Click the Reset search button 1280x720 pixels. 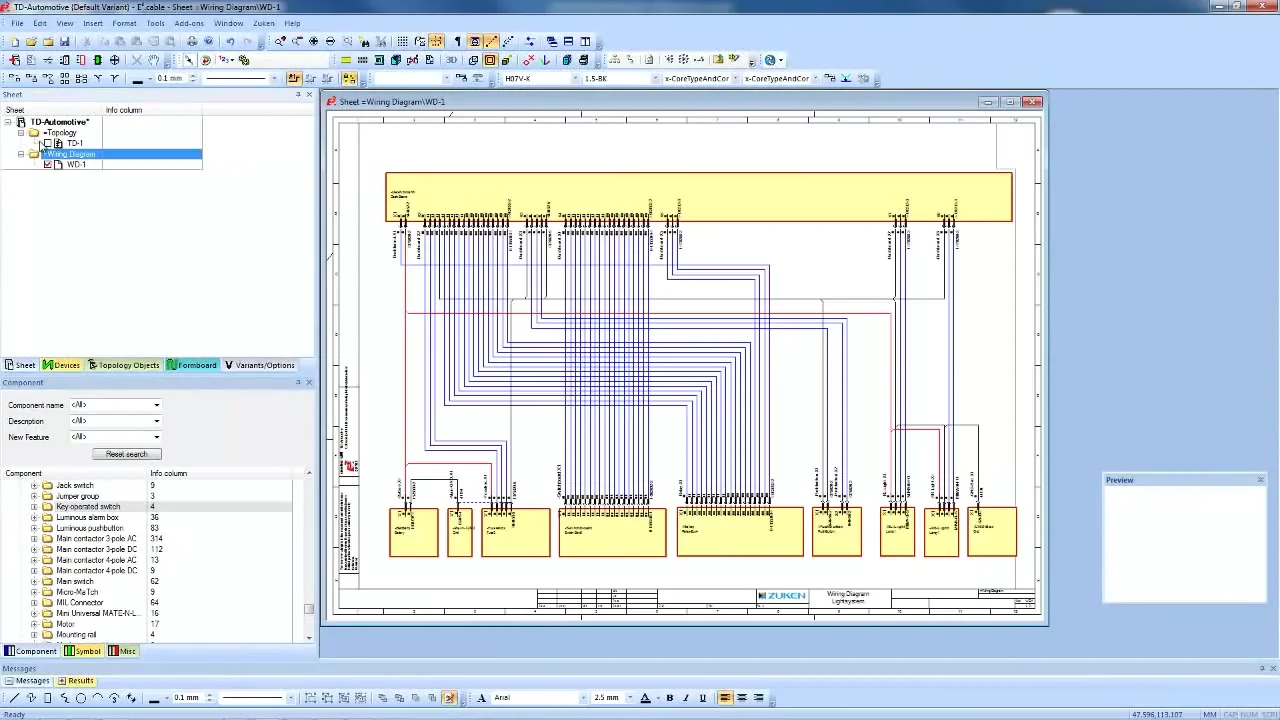click(126, 454)
